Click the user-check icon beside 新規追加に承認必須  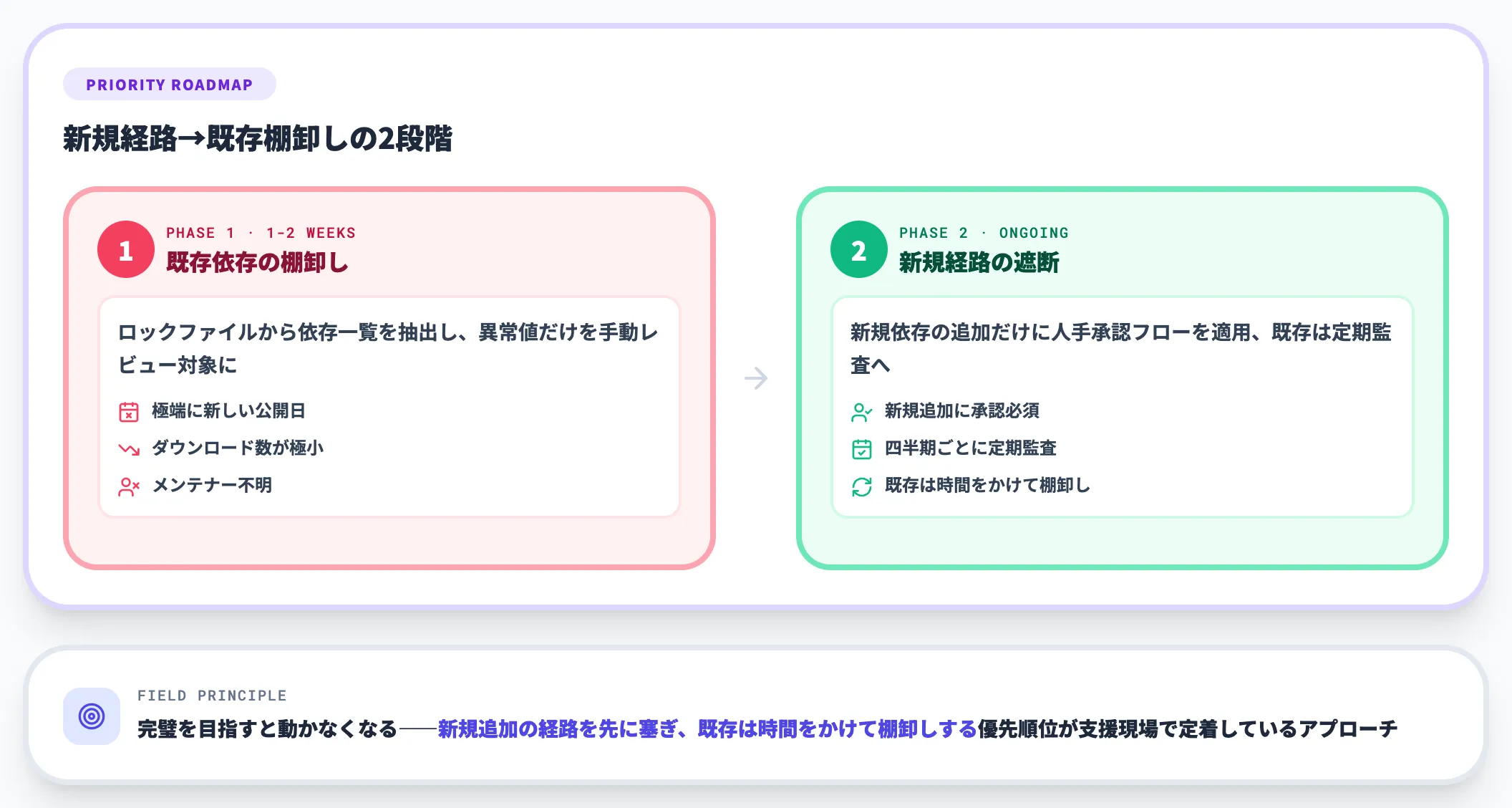[x=862, y=411]
